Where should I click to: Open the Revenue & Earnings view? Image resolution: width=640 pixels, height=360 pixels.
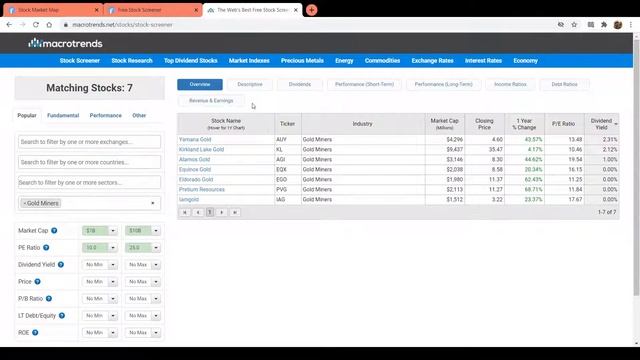(x=211, y=100)
